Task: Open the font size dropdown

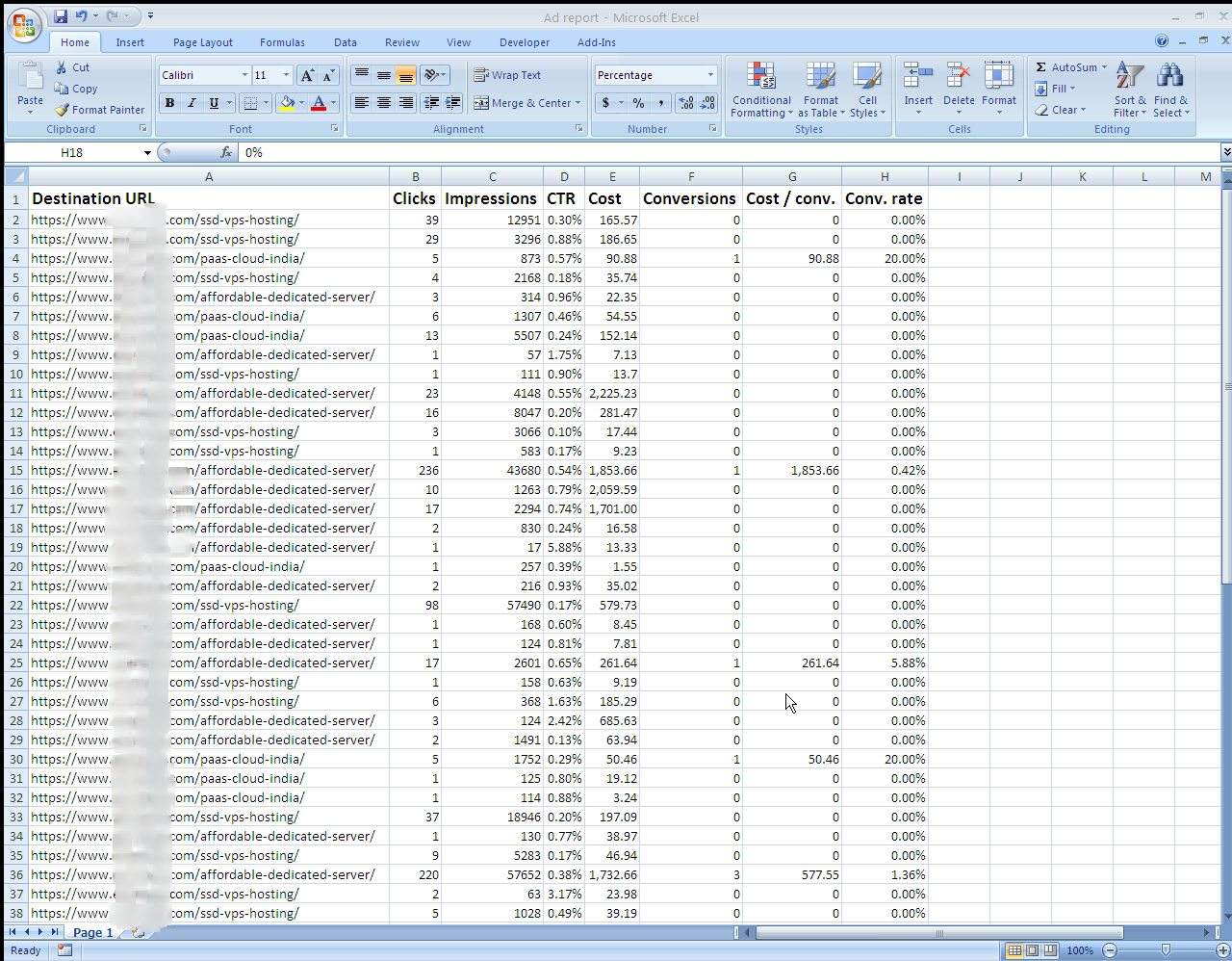Action: [x=286, y=75]
